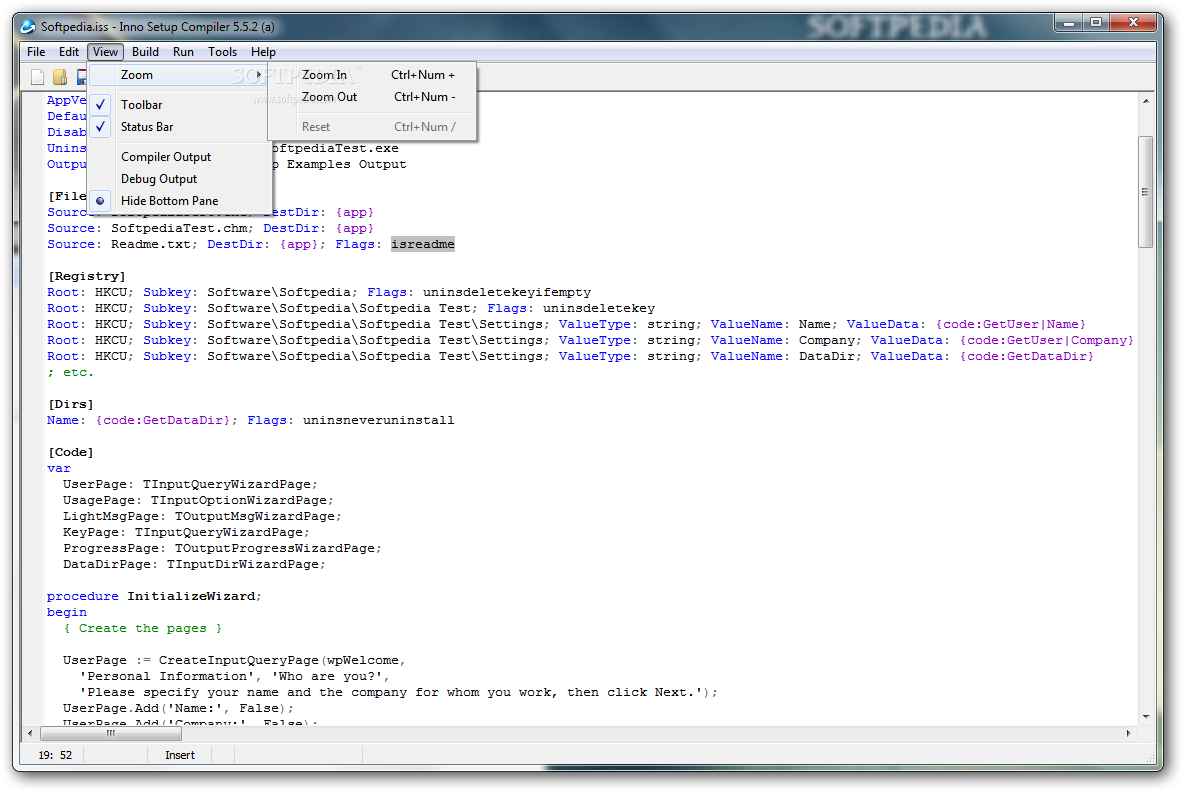The height and width of the screenshot is (792, 1184).
Task: Click 'DataDirPage: TInputDirWizardPage;' declaration
Action: click(194, 564)
